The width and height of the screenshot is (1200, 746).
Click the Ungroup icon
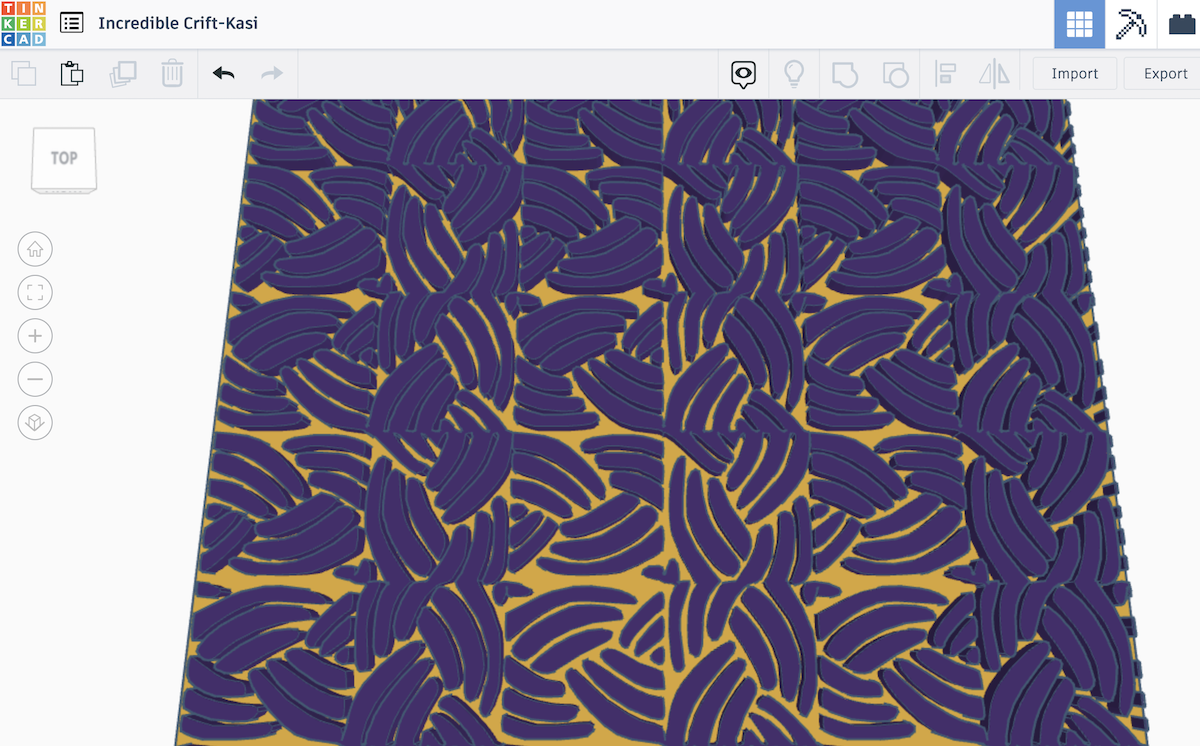pyautogui.click(x=896, y=73)
